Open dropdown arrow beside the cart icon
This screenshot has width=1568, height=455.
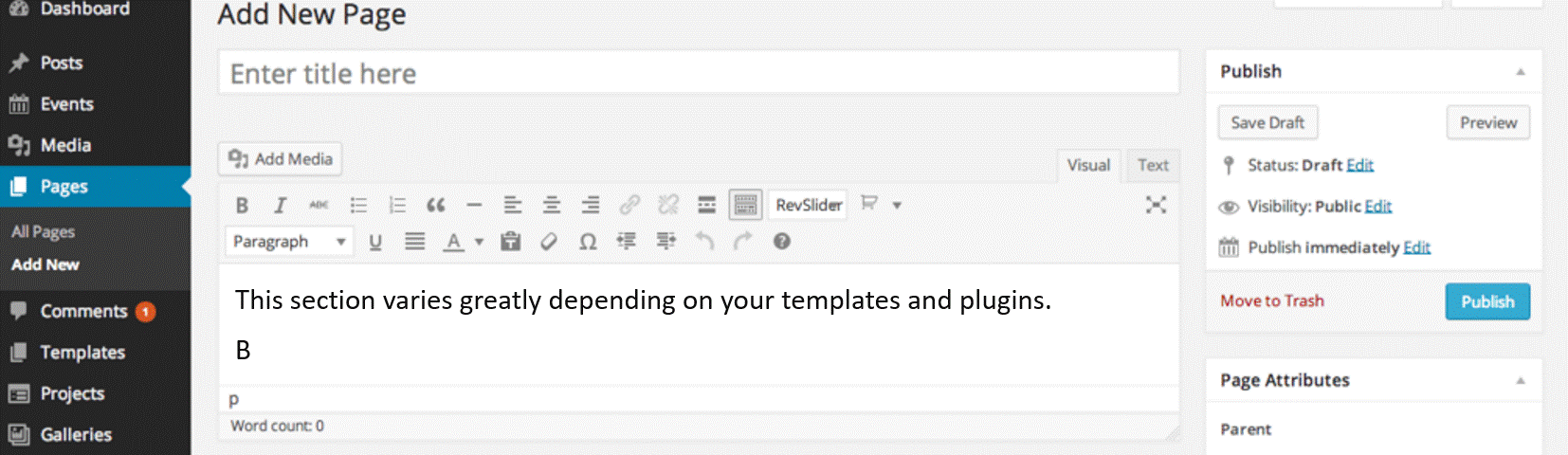897,205
